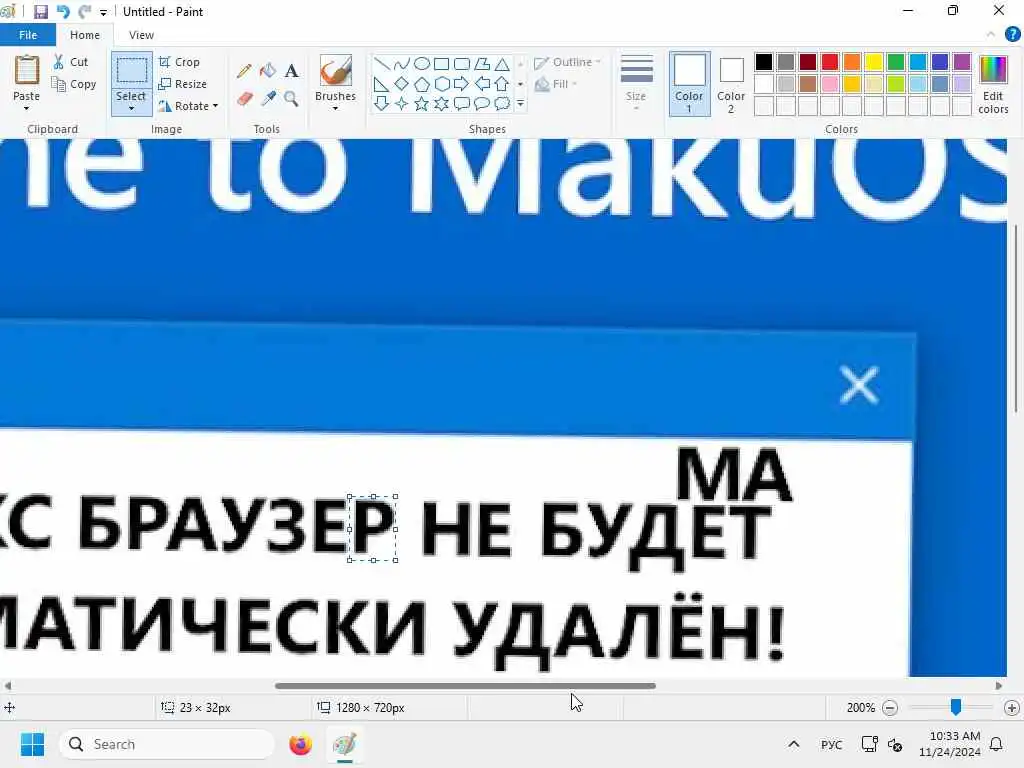The height and width of the screenshot is (768, 1024).
Task: Choose the Up arrow shape
Action: click(502, 84)
